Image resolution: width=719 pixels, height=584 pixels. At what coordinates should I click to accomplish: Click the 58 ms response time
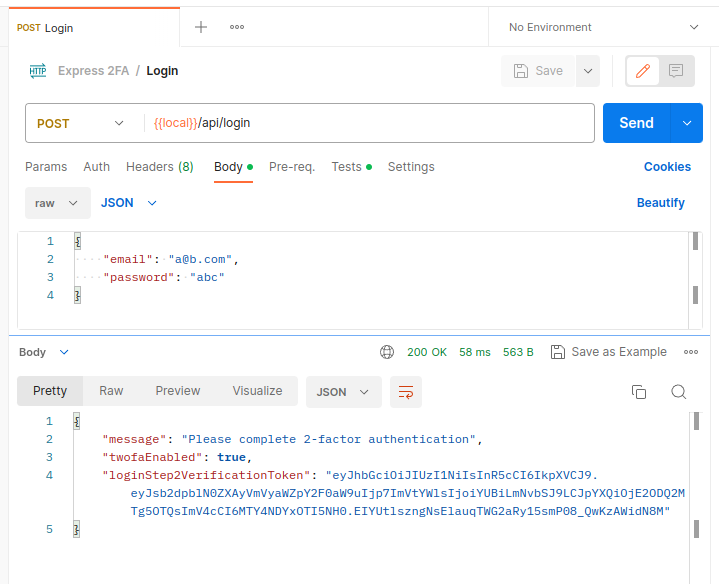[x=475, y=352]
